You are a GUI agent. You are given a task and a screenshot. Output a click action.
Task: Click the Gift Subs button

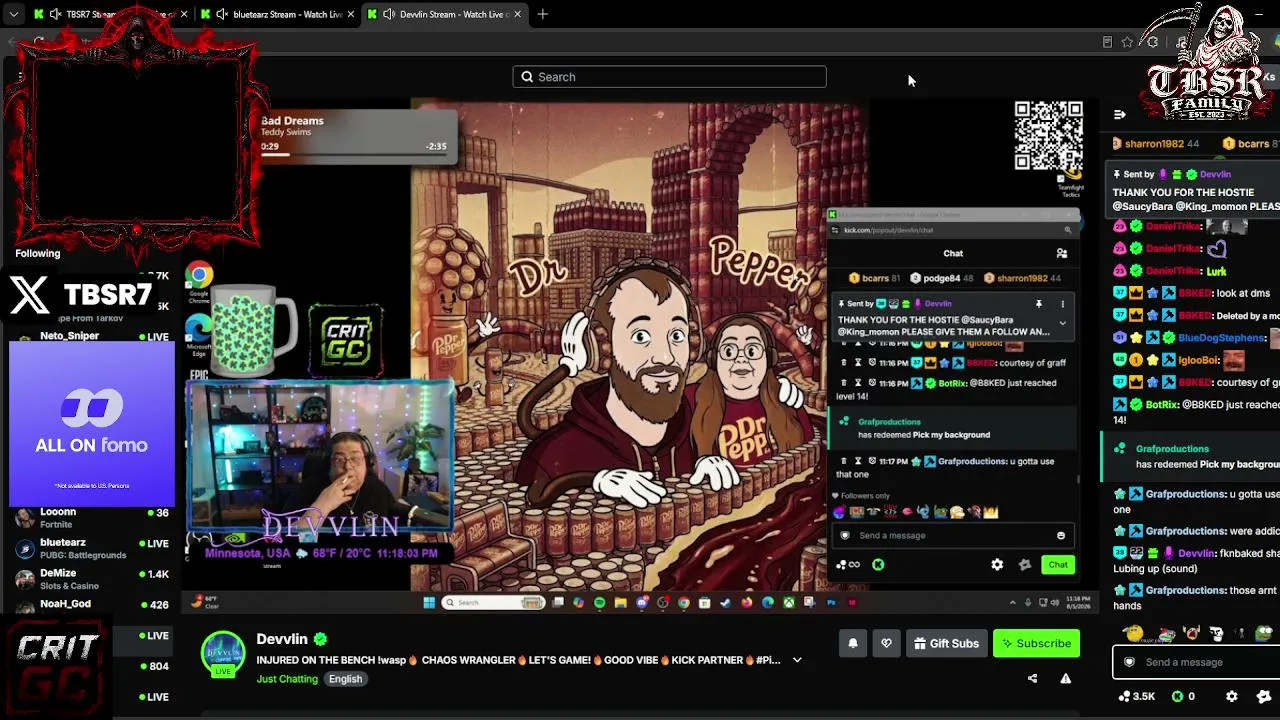coord(946,644)
